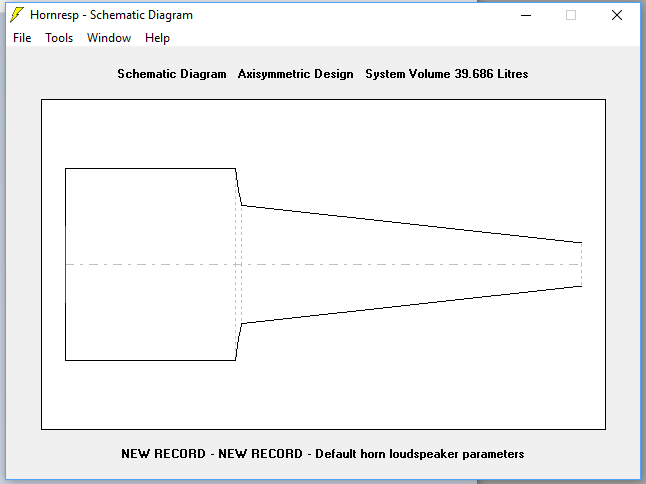
Task: Open the Help menu
Action: pyautogui.click(x=157, y=38)
